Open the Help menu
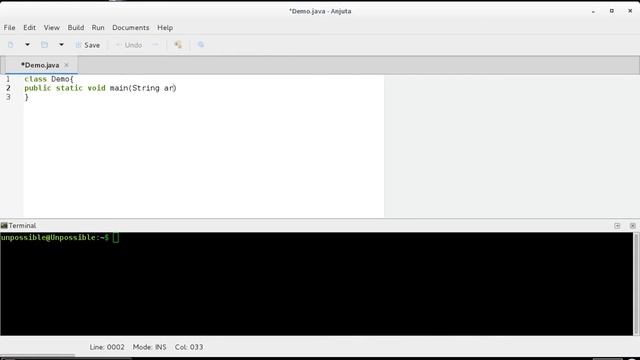This screenshot has height=360, width=640. click(165, 28)
